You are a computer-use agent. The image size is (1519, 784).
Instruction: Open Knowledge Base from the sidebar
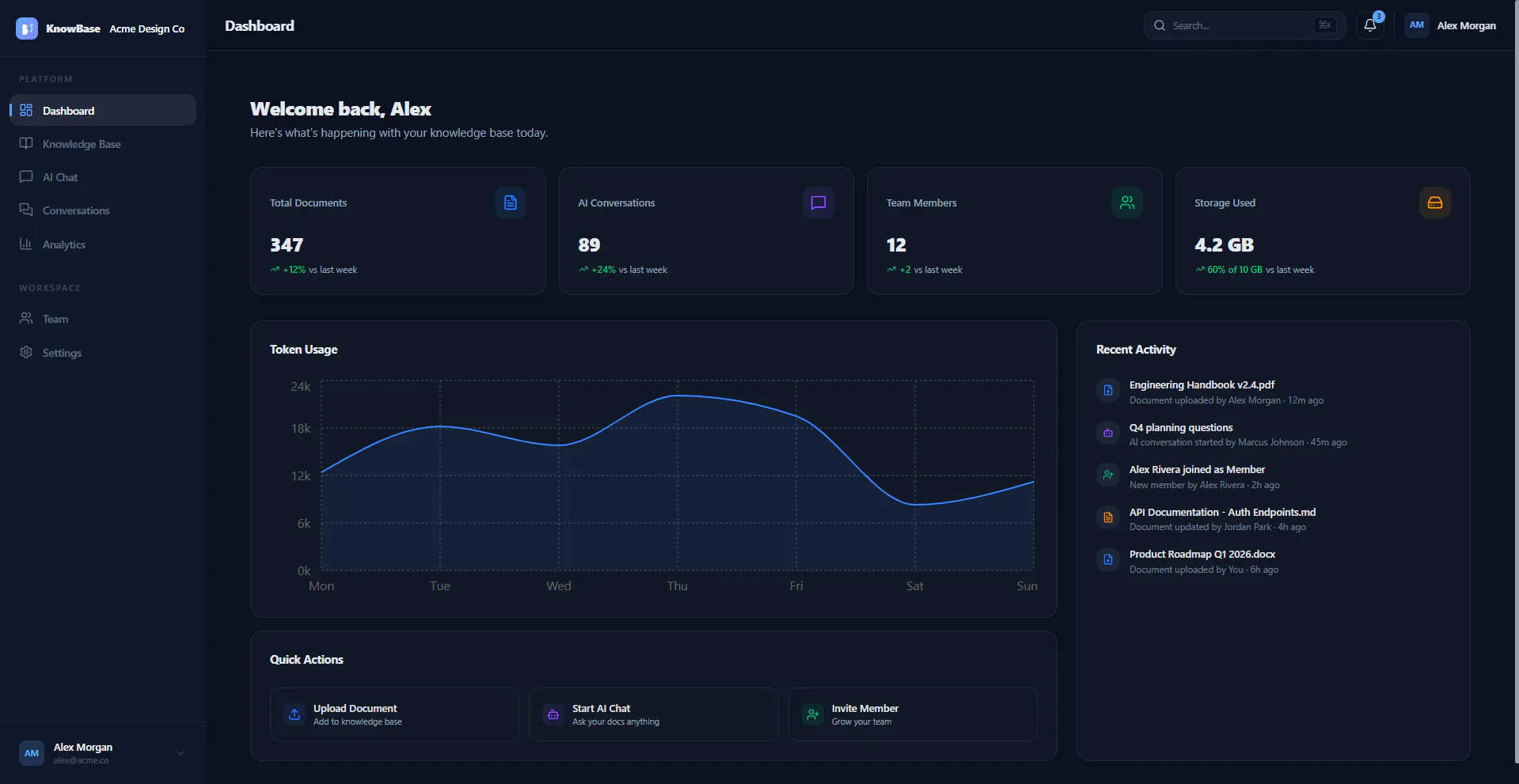pyautogui.click(x=103, y=143)
